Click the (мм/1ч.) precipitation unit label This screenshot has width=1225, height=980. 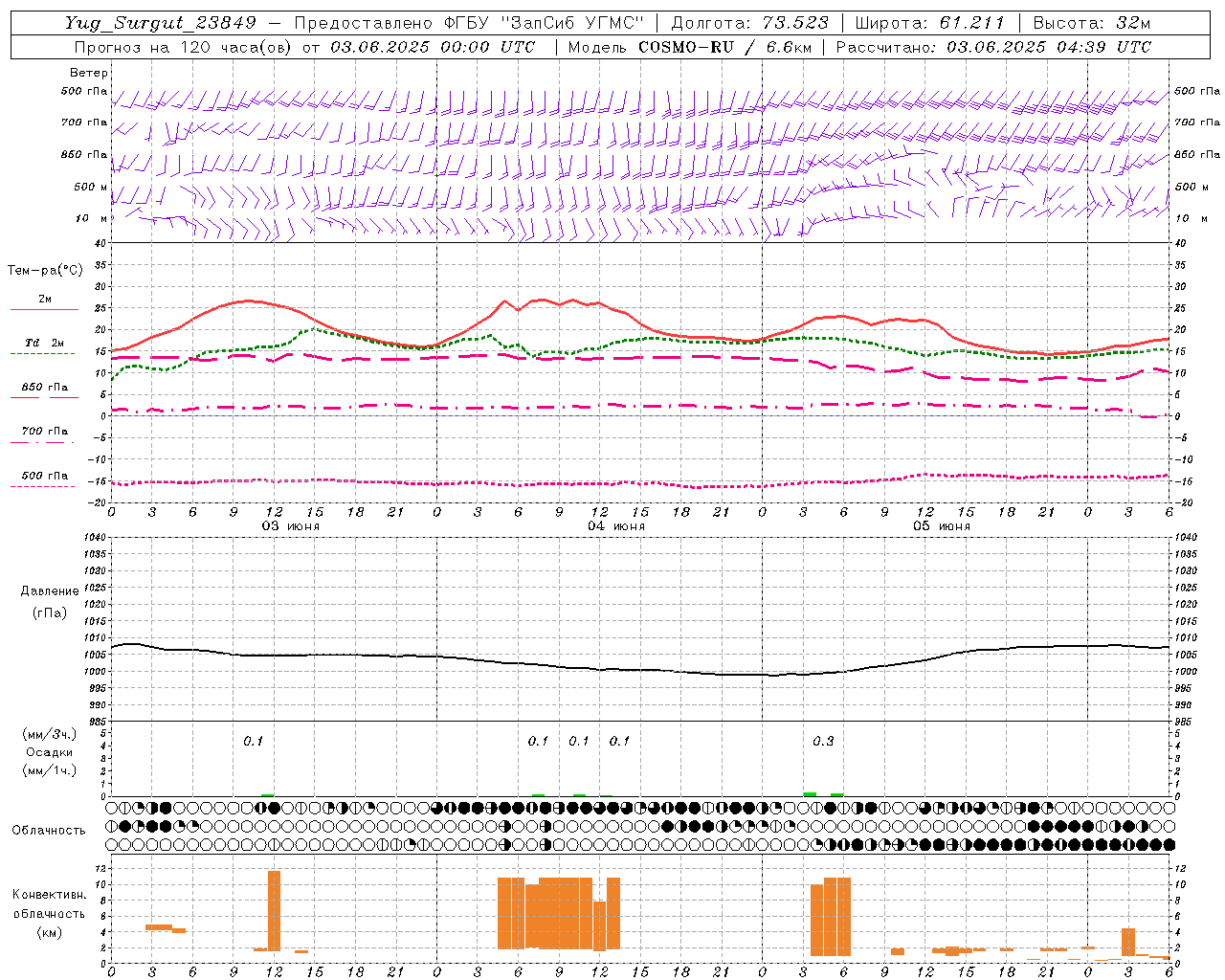[50, 770]
